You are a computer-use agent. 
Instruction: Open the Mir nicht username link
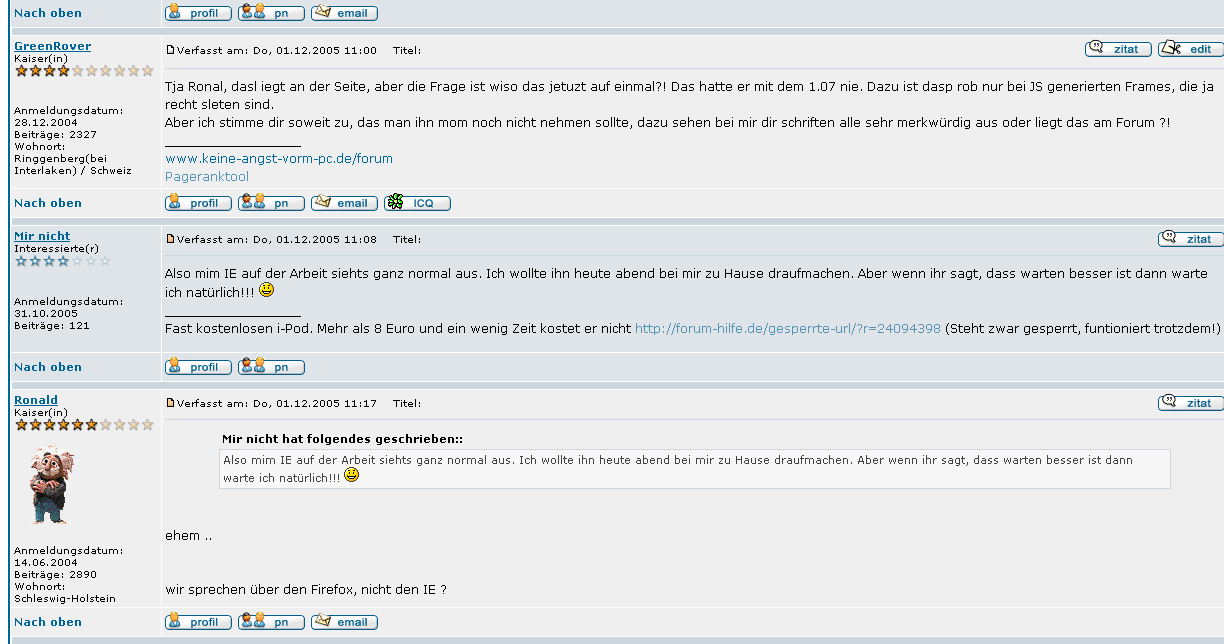click(x=42, y=236)
